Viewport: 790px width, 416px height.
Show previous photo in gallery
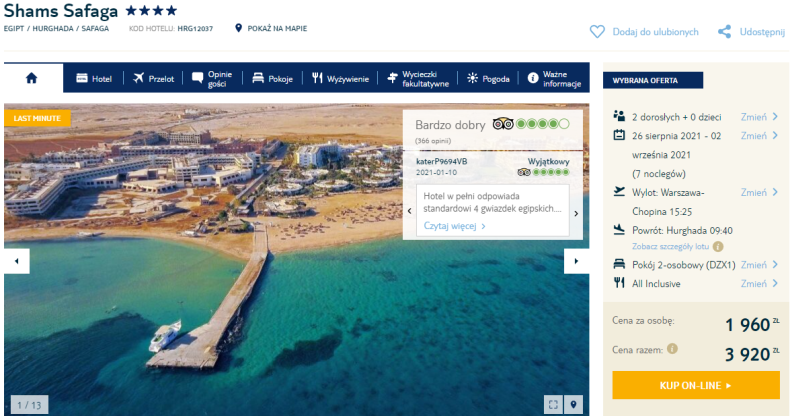coord(17,261)
